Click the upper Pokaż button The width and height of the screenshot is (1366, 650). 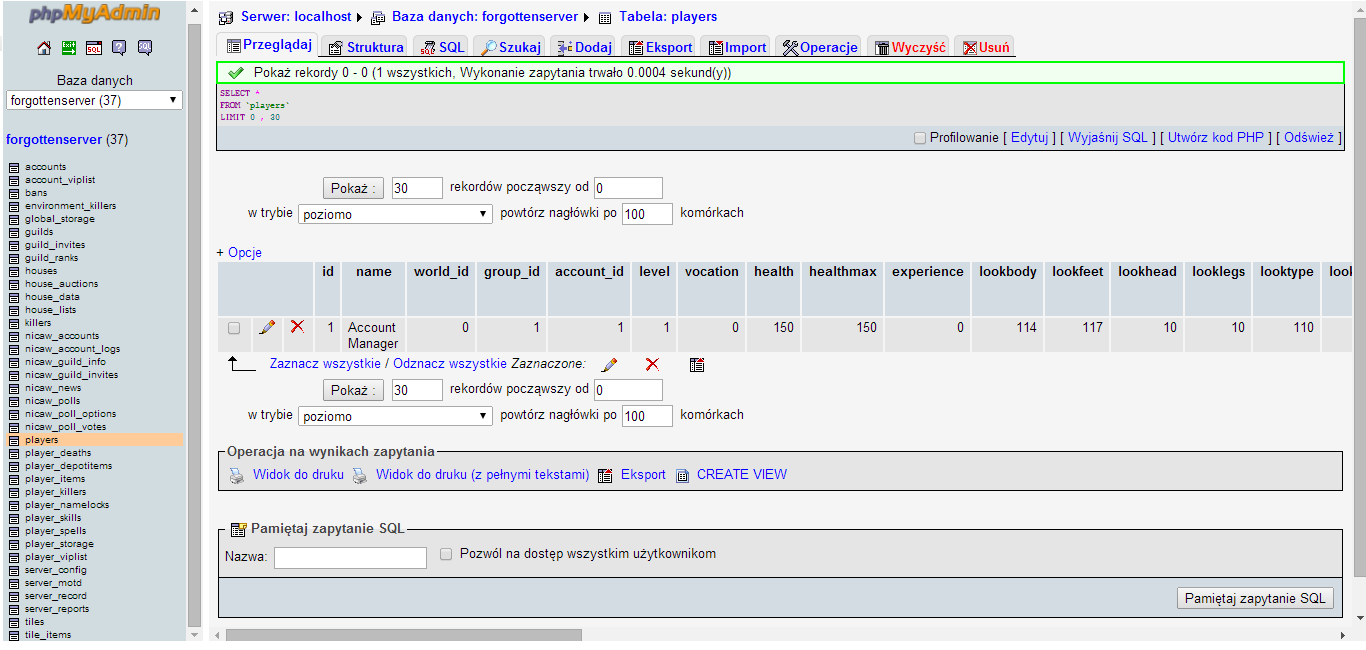coord(353,188)
